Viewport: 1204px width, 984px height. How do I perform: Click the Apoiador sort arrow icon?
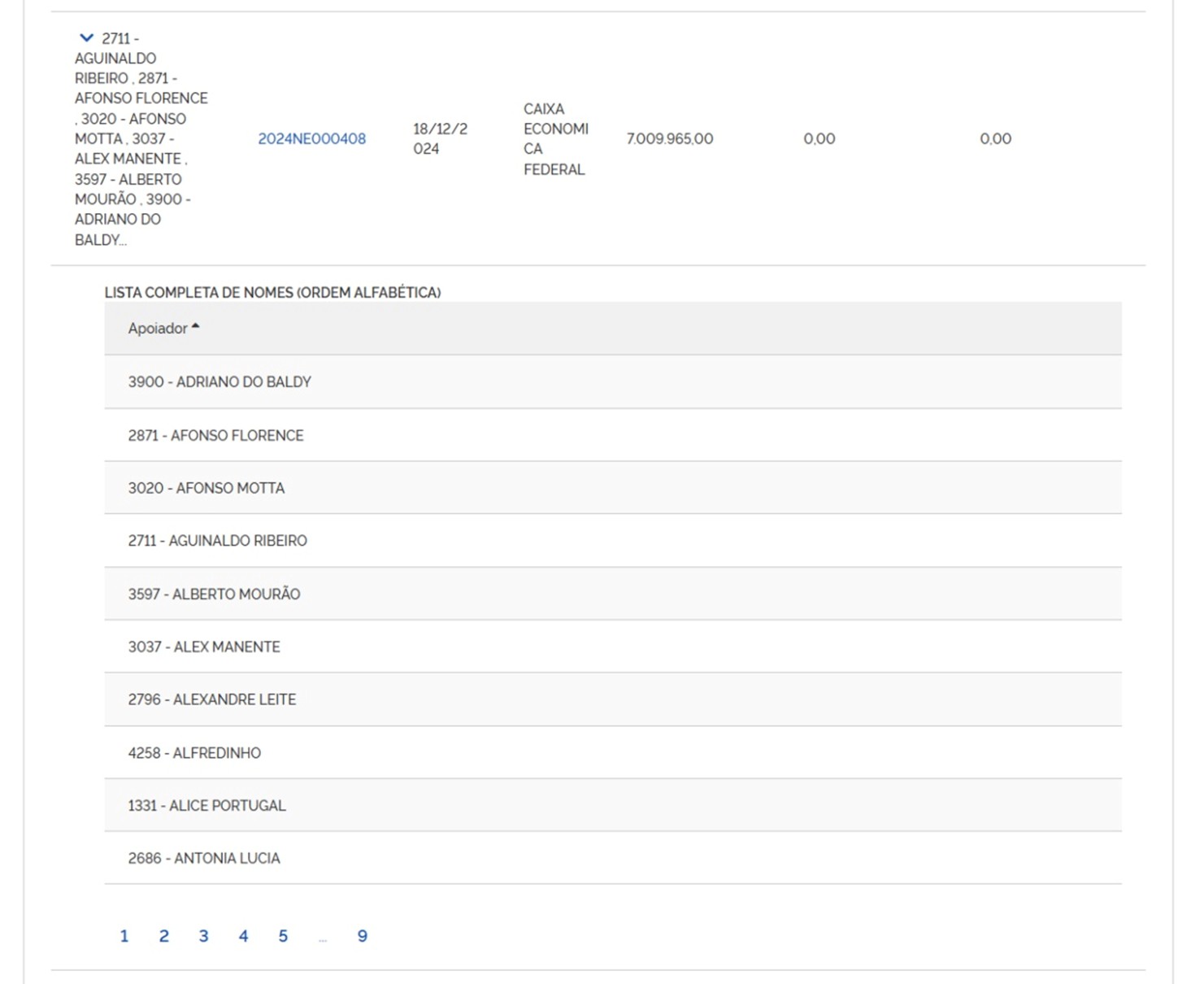195,327
